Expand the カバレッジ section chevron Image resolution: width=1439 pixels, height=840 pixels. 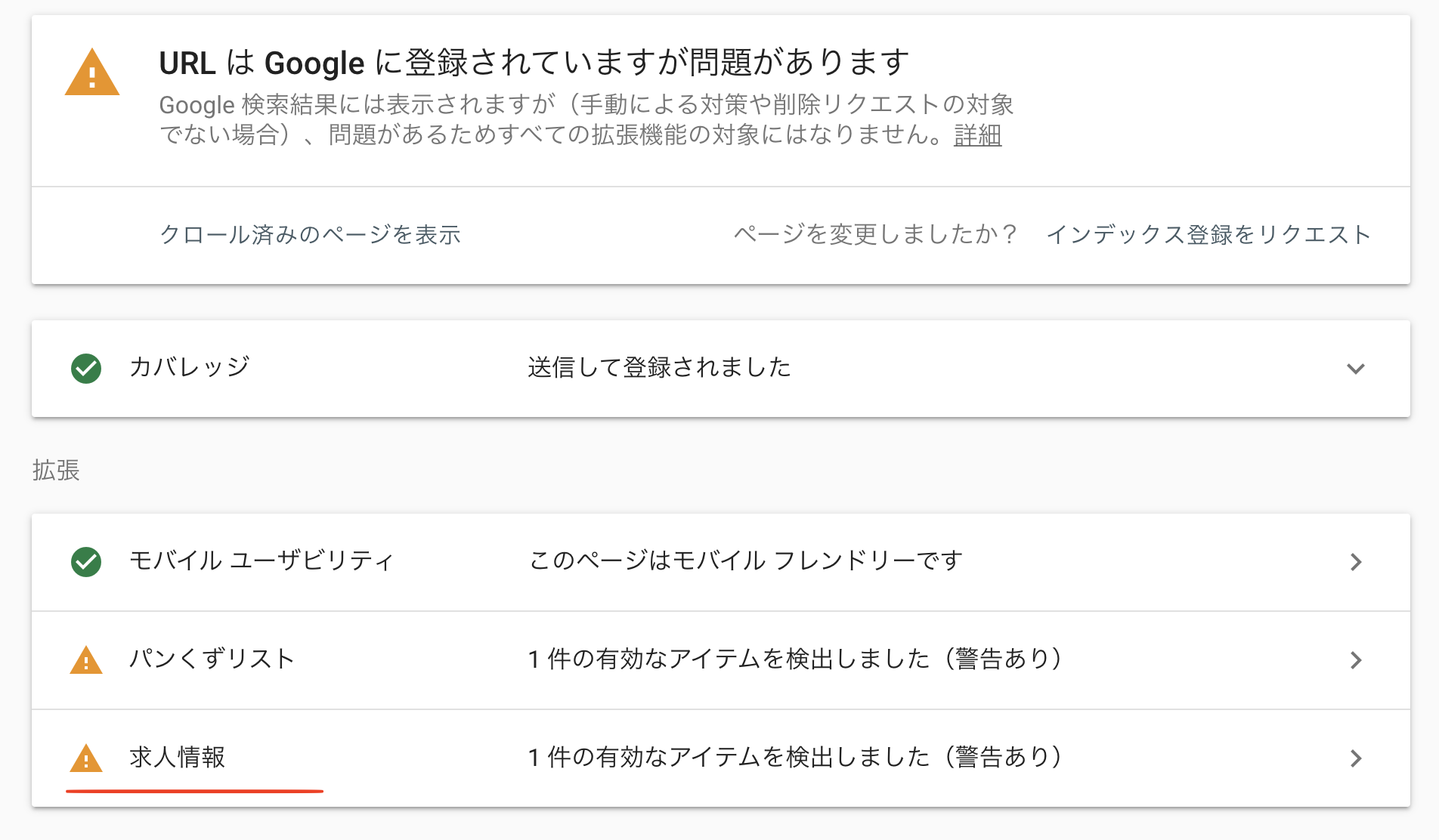coord(1356,369)
